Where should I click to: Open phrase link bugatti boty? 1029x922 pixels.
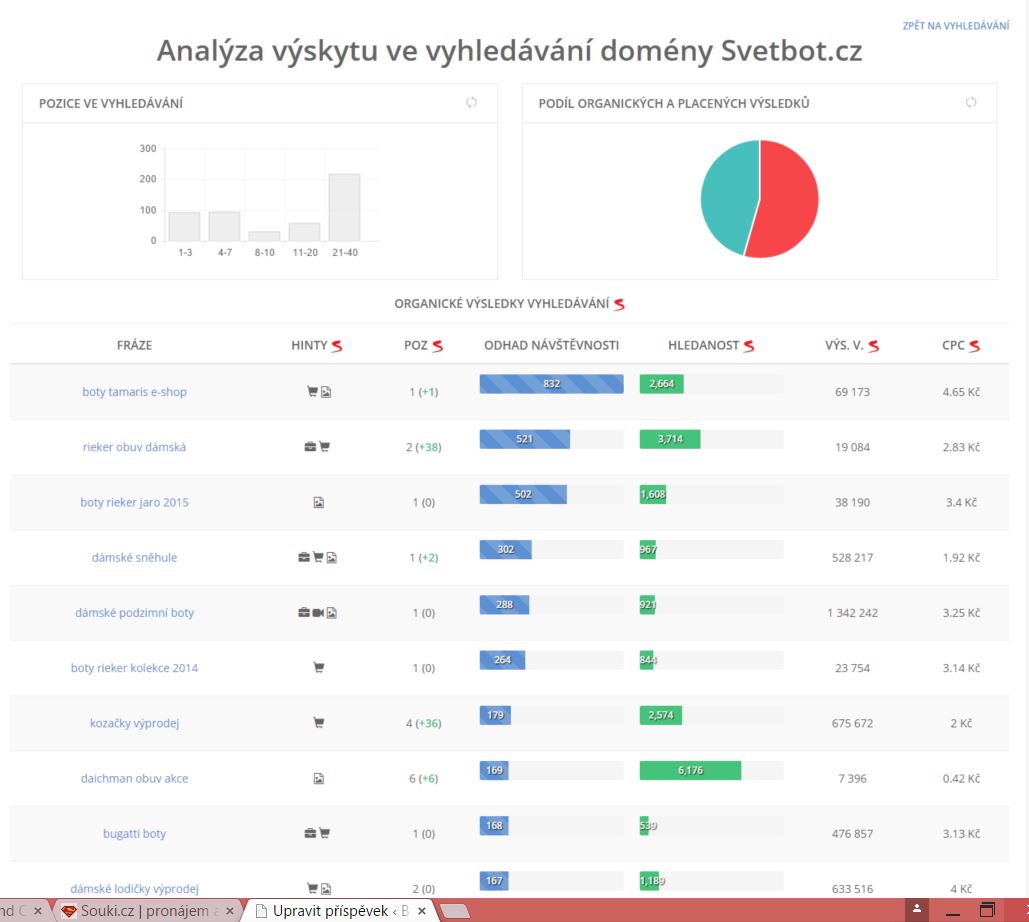(135, 833)
